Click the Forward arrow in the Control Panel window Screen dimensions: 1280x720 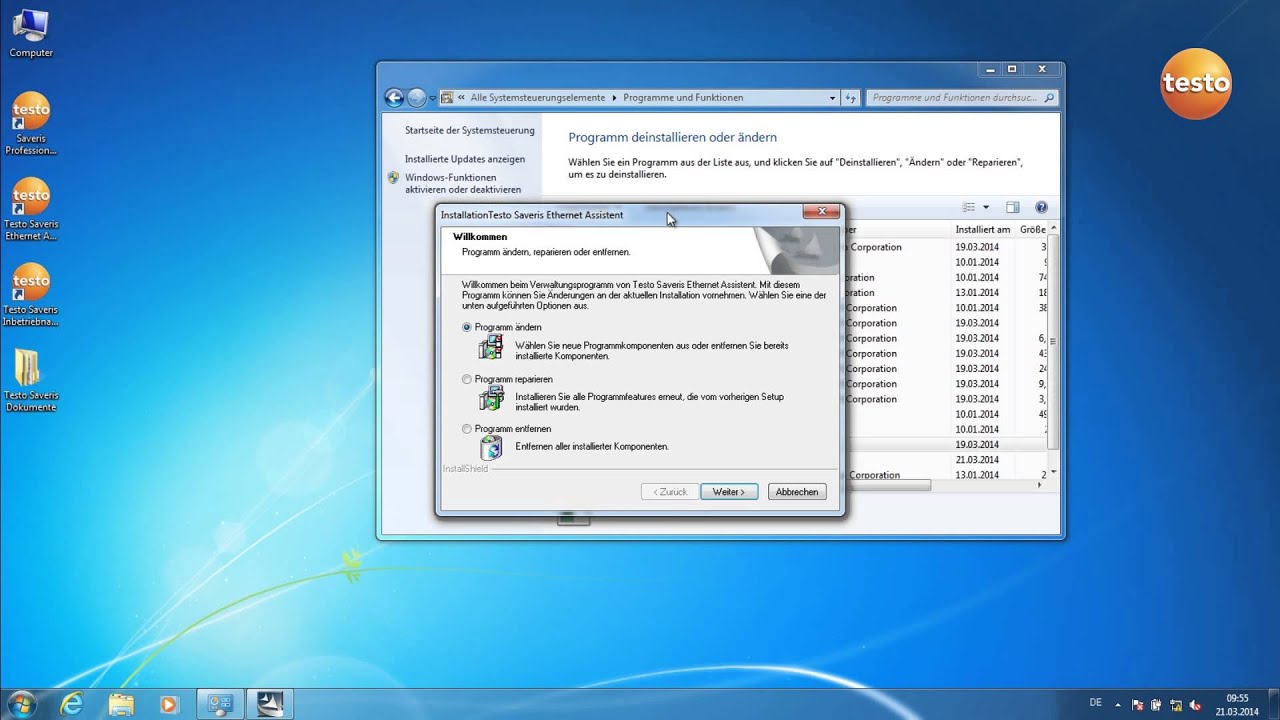417,98
